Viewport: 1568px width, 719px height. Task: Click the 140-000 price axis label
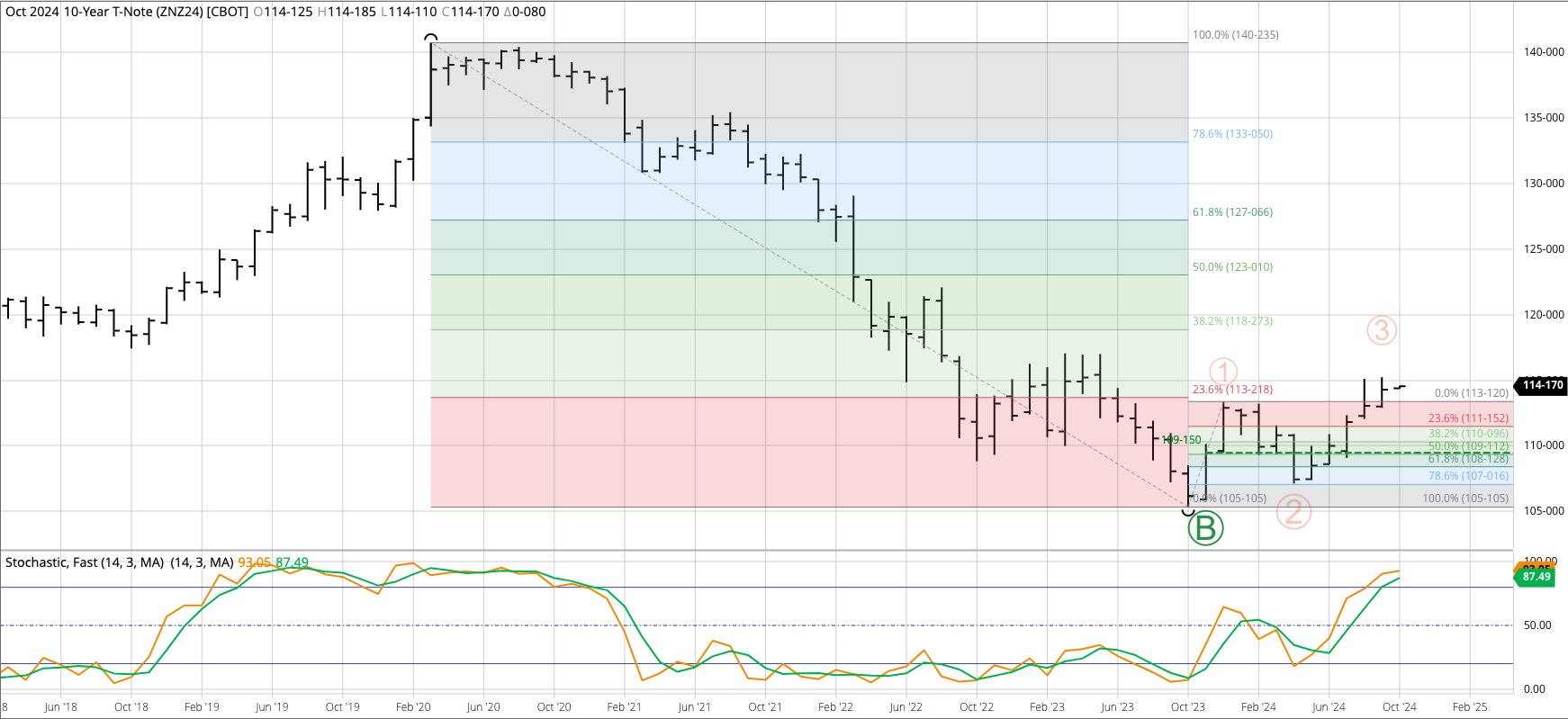(1543, 52)
